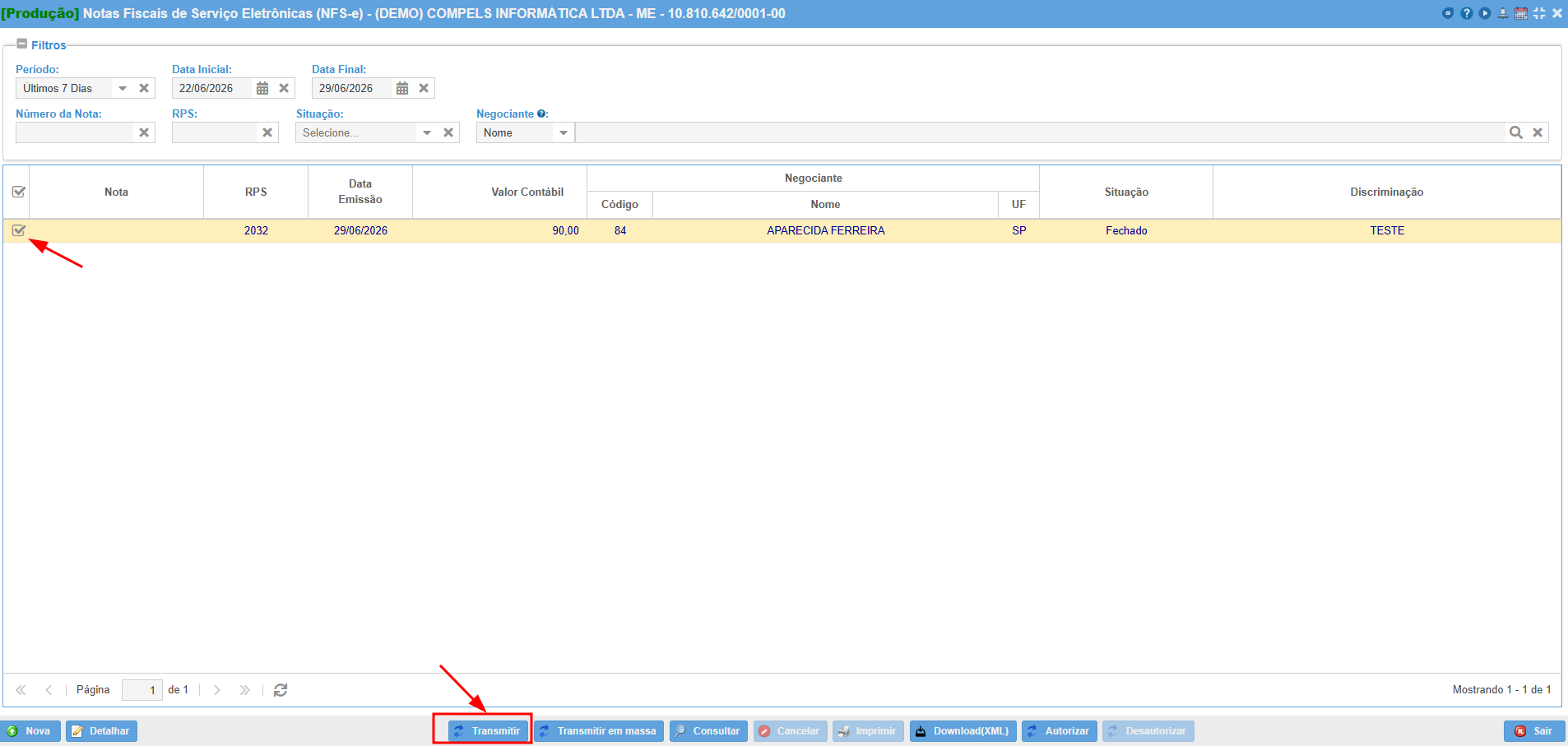This screenshot has width=1568, height=746.
Task: Go to previous page arrow
Action: coord(49,690)
